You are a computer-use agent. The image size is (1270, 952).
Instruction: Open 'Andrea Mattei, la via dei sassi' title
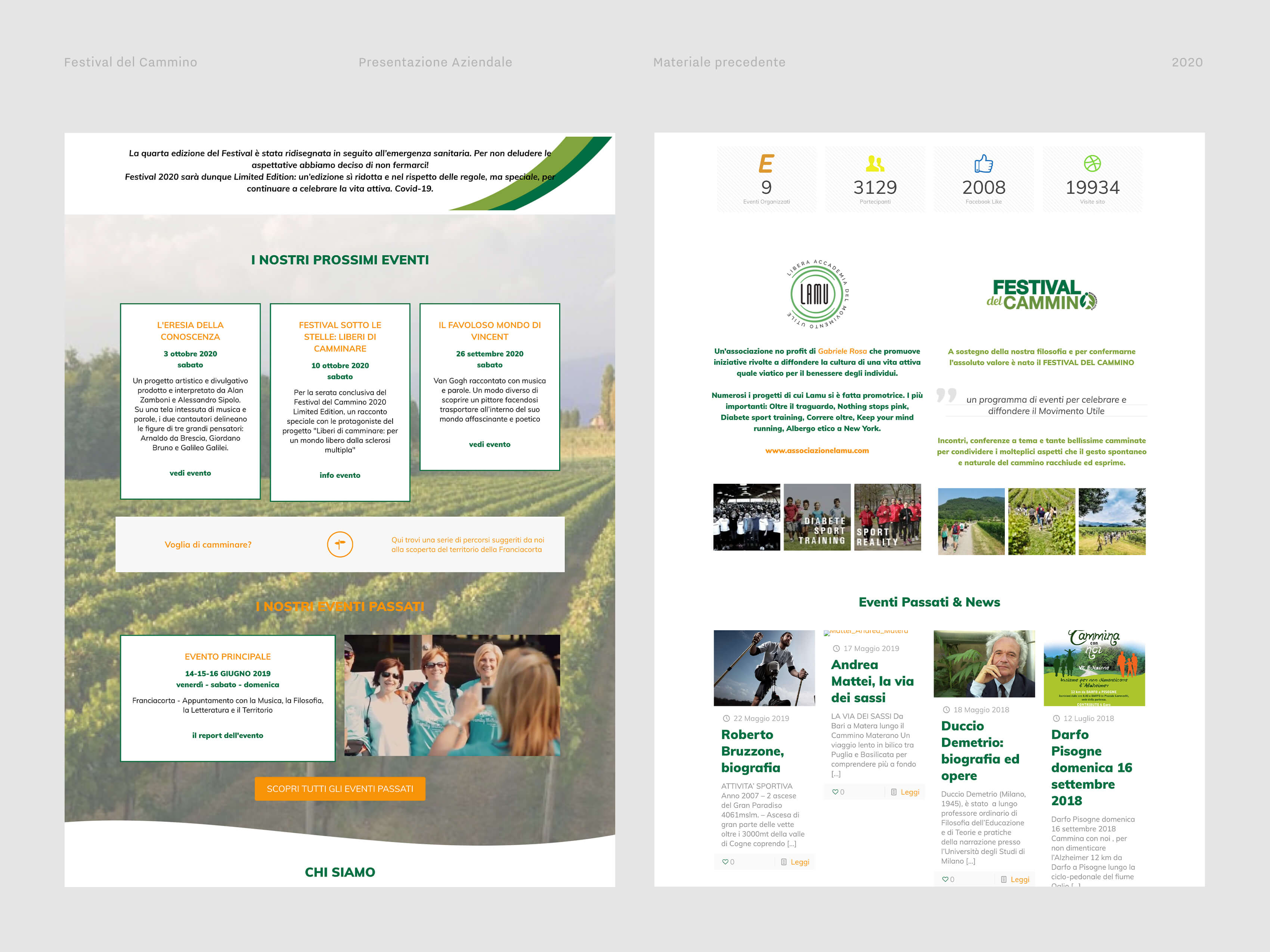tap(872, 681)
